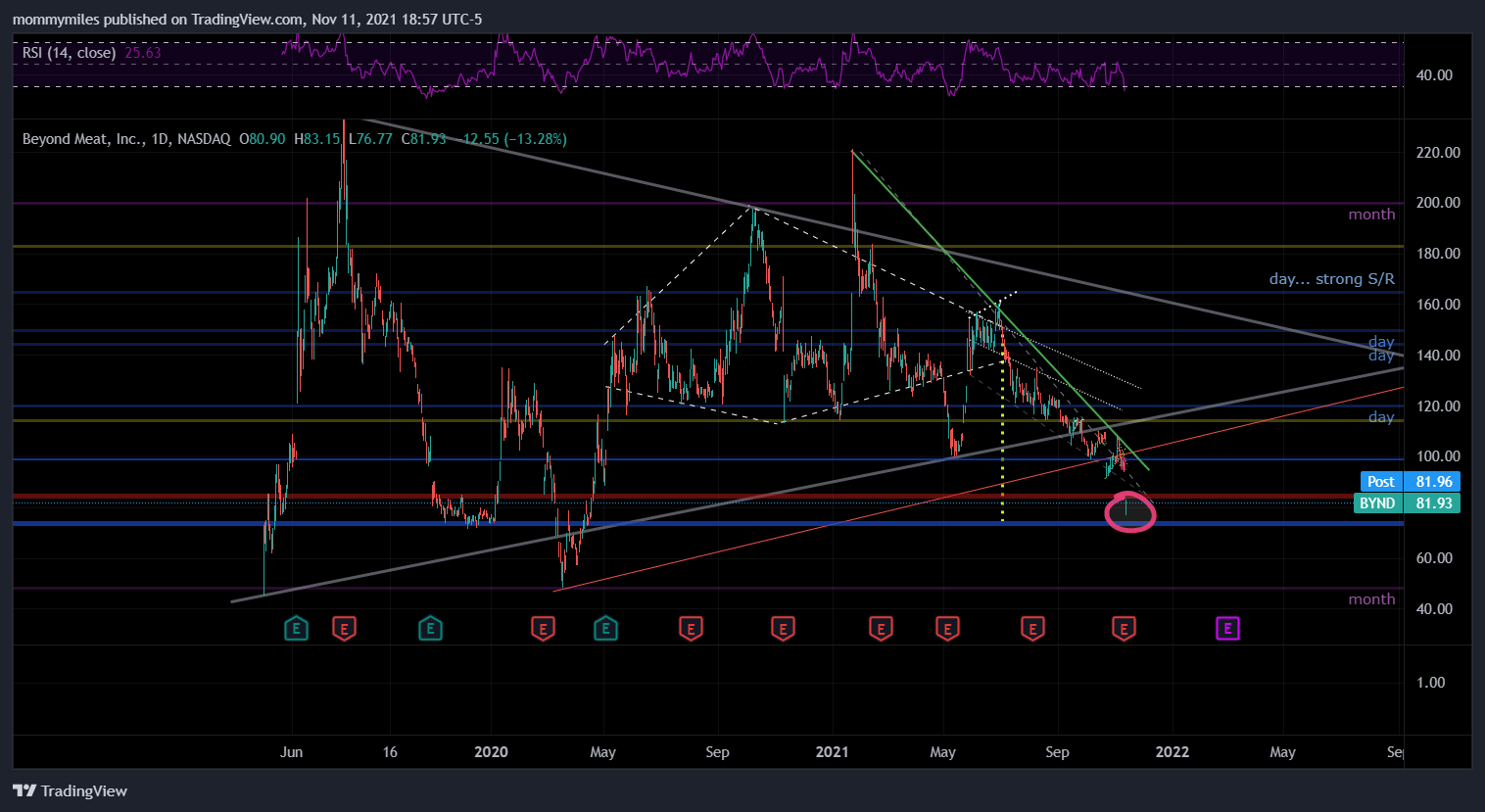Click the '2022' time axis label

[x=1173, y=752]
